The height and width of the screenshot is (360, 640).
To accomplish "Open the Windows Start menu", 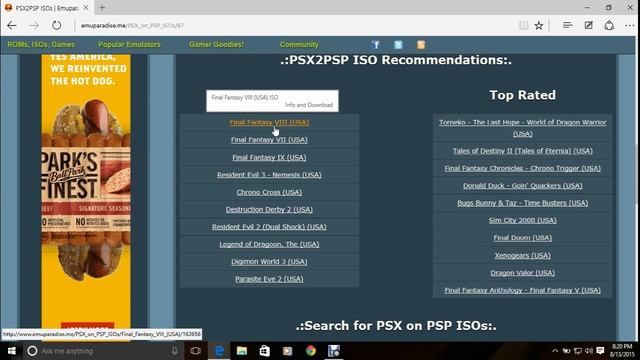I will coord(11,351).
